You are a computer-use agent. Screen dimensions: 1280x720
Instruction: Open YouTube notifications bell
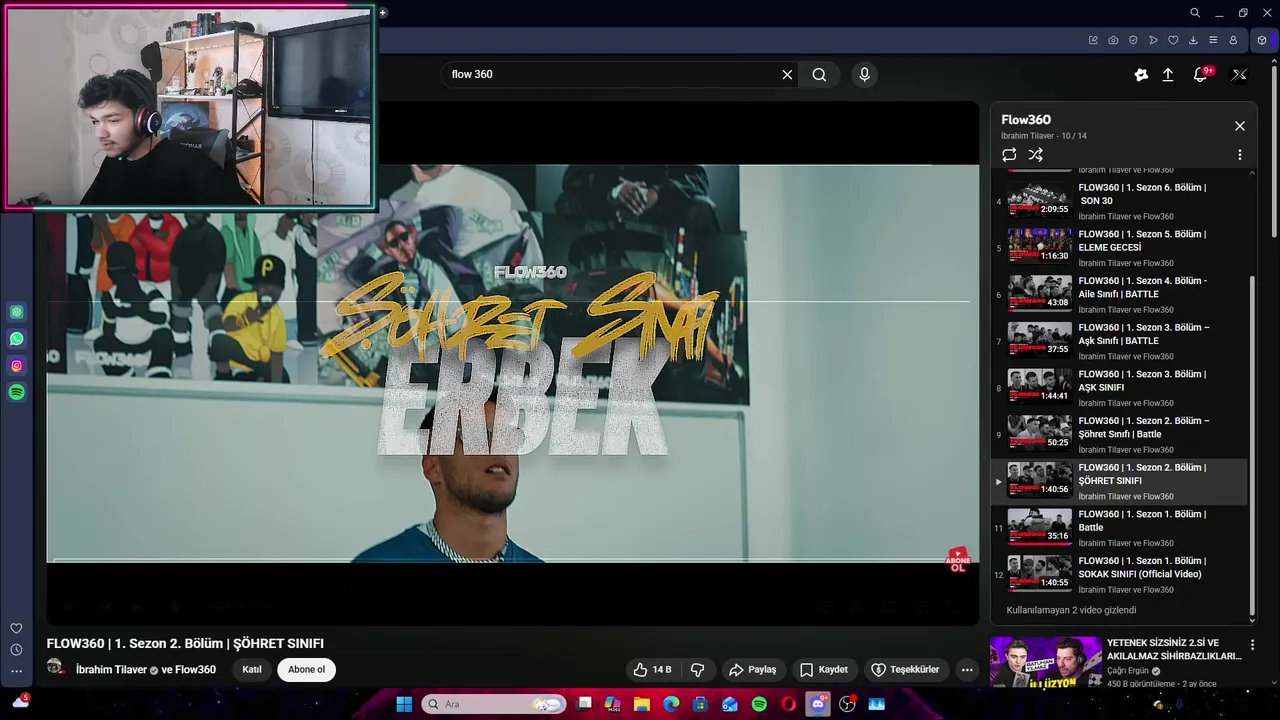pos(1201,74)
